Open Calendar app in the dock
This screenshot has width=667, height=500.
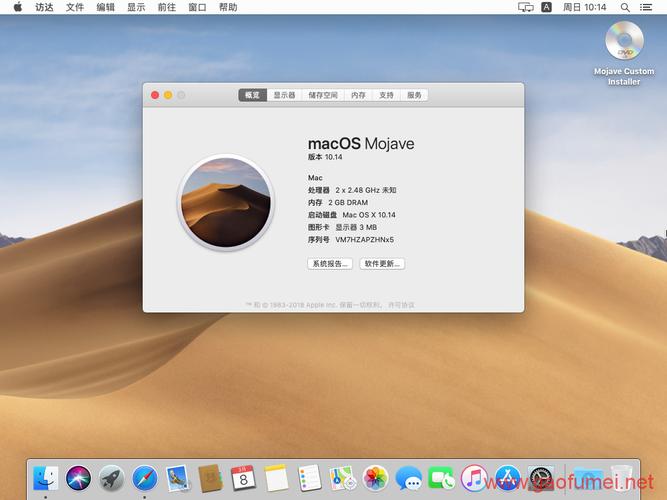[x=243, y=479]
